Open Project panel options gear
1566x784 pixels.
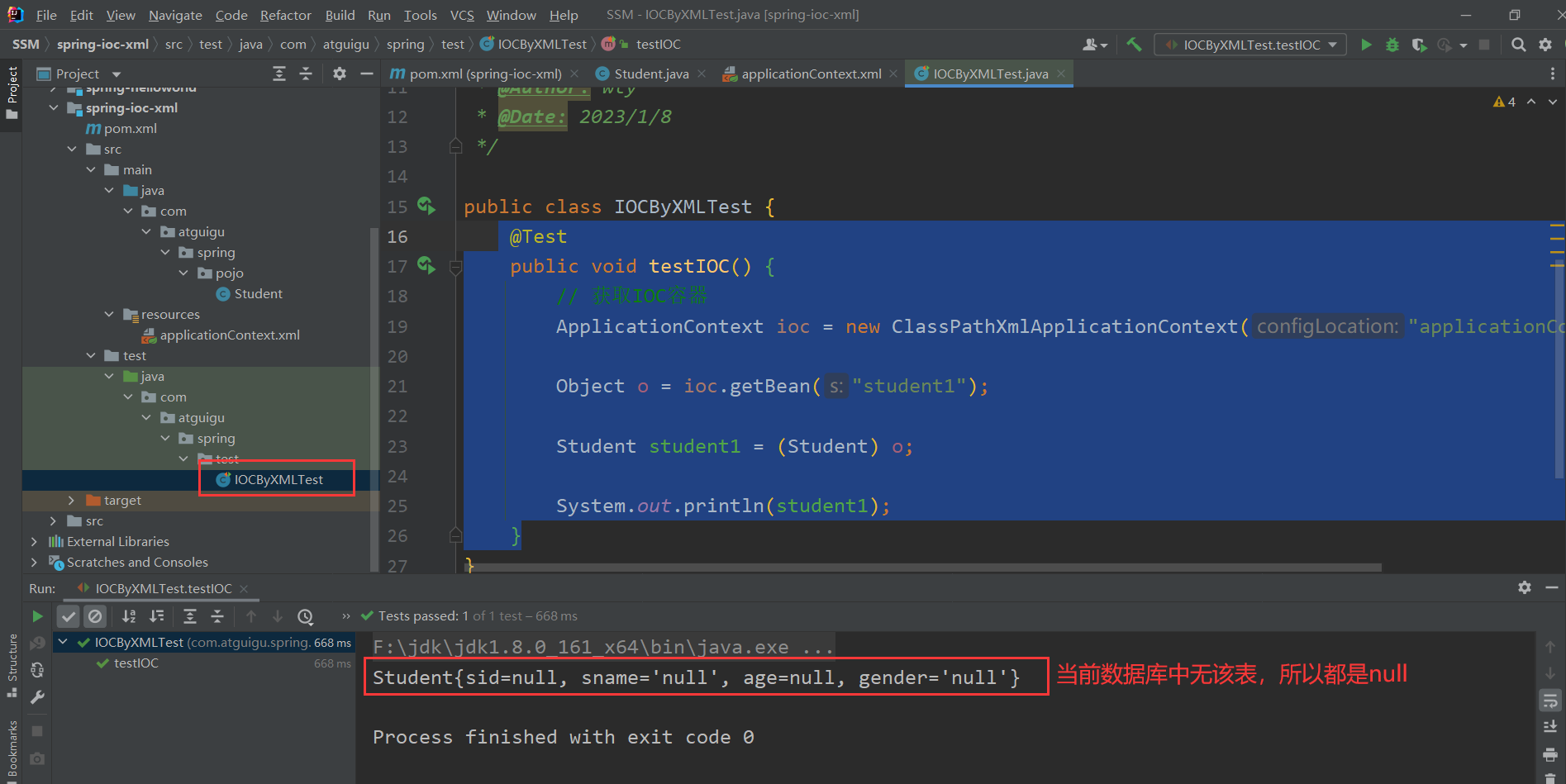(339, 74)
